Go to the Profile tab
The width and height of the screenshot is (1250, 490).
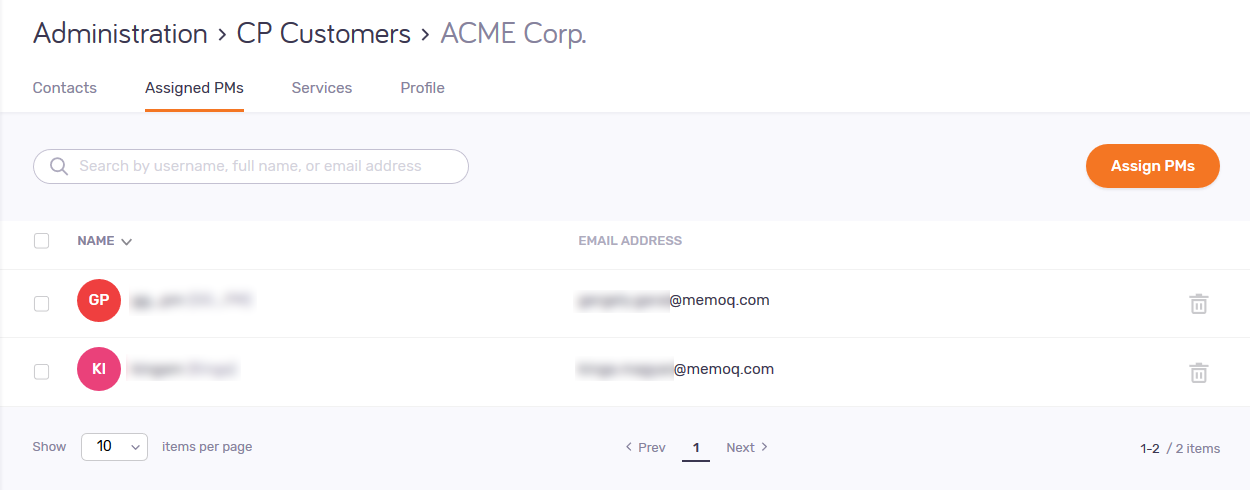[x=422, y=88]
